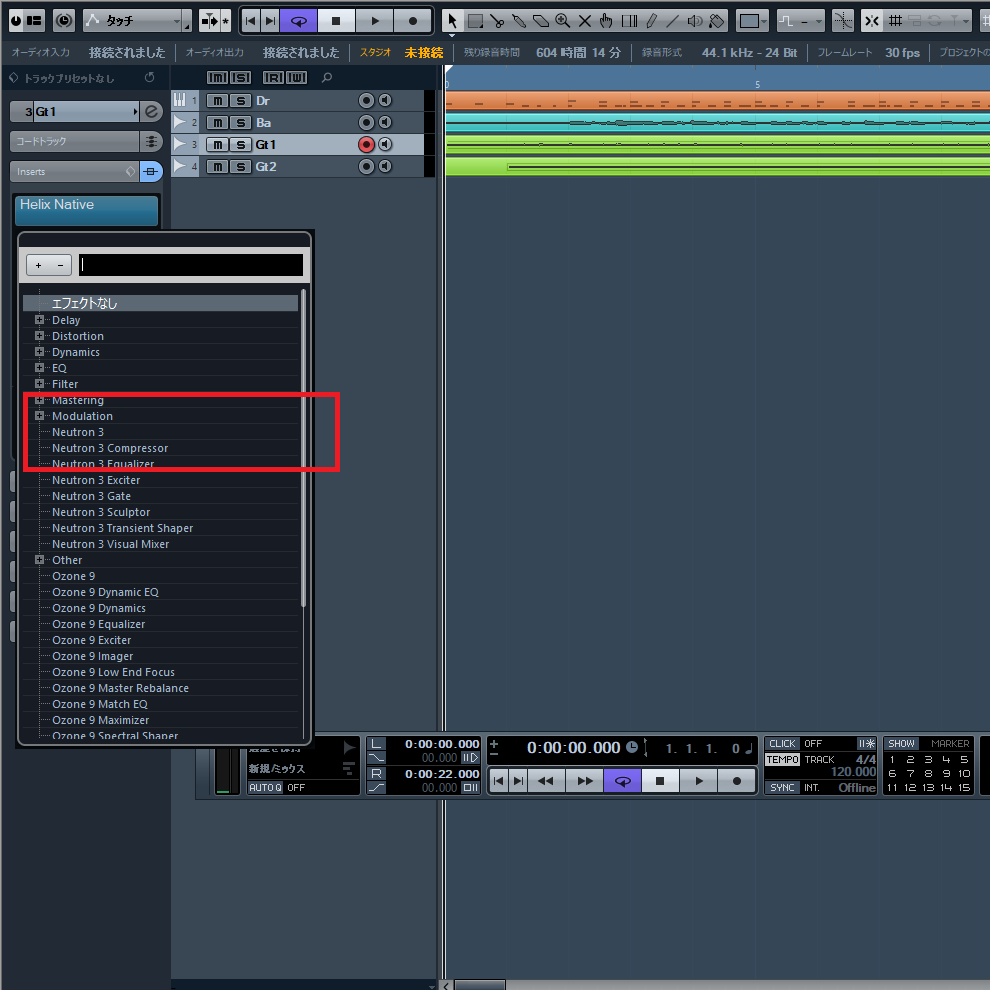990x990 pixels.
Task: Mute the Dr track
Action: pyautogui.click(x=217, y=101)
